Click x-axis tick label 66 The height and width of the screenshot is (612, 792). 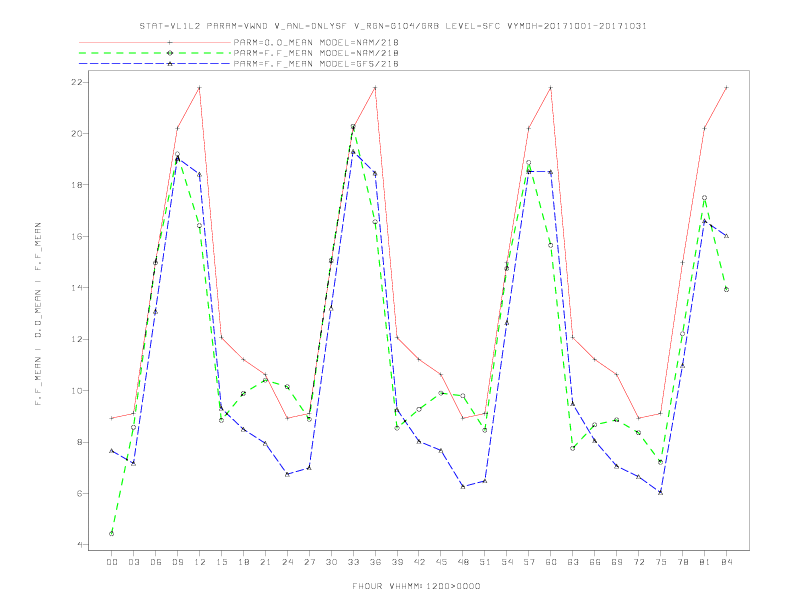click(x=595, y=562)
